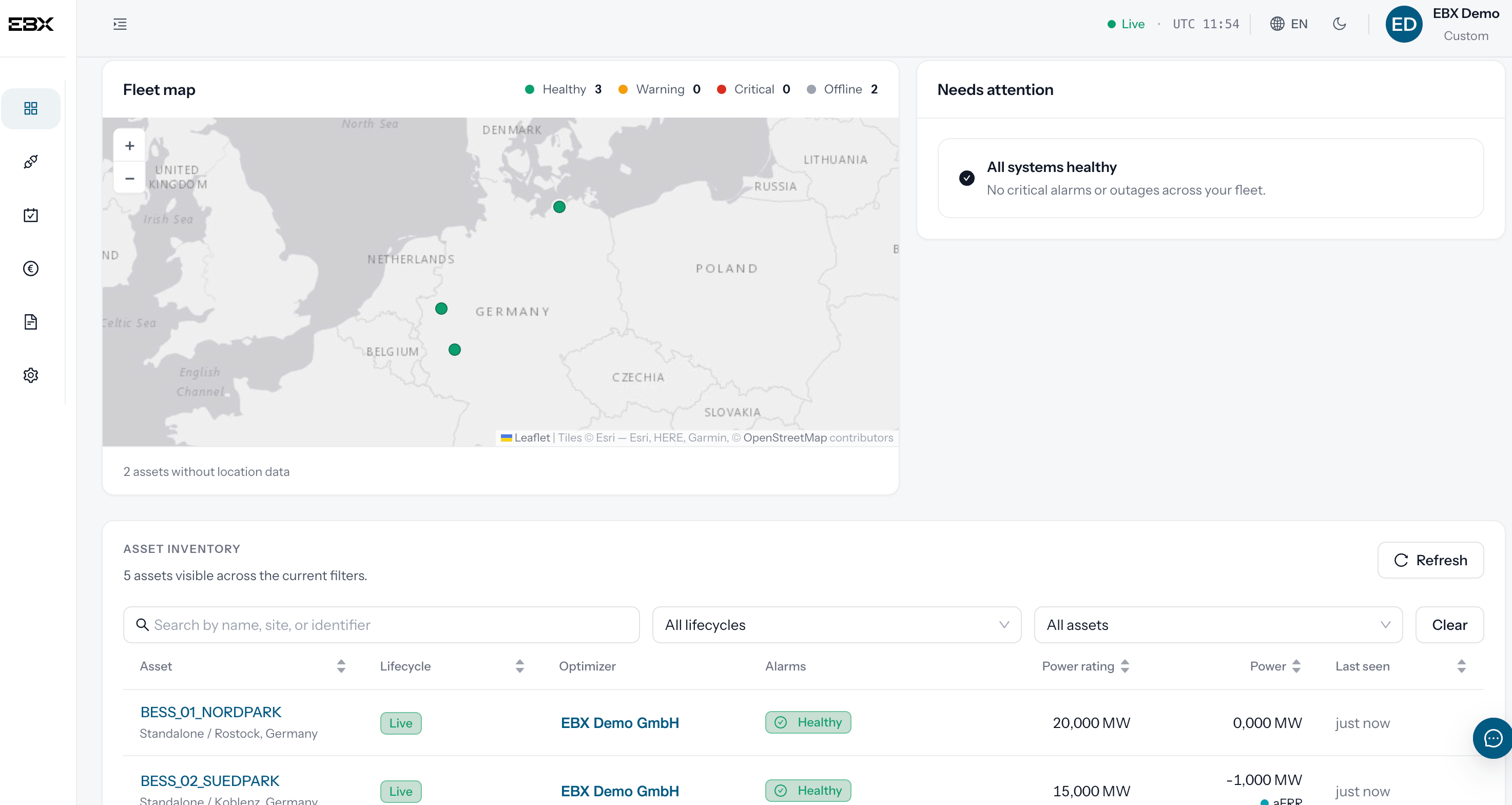Open the All lifecycles dropdown
This screenshot has width=1512, height=805.
coord(837,625)
